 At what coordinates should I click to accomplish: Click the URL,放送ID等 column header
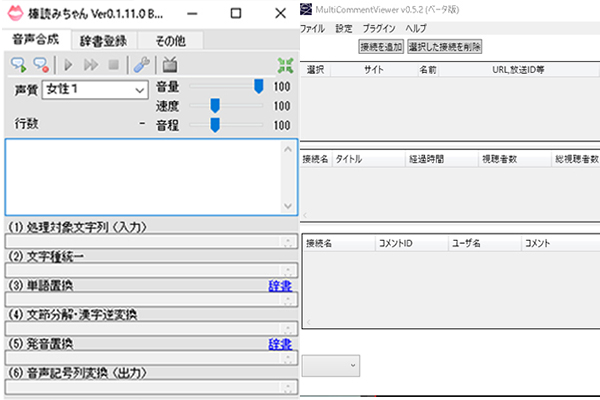(x=518, y=70)
